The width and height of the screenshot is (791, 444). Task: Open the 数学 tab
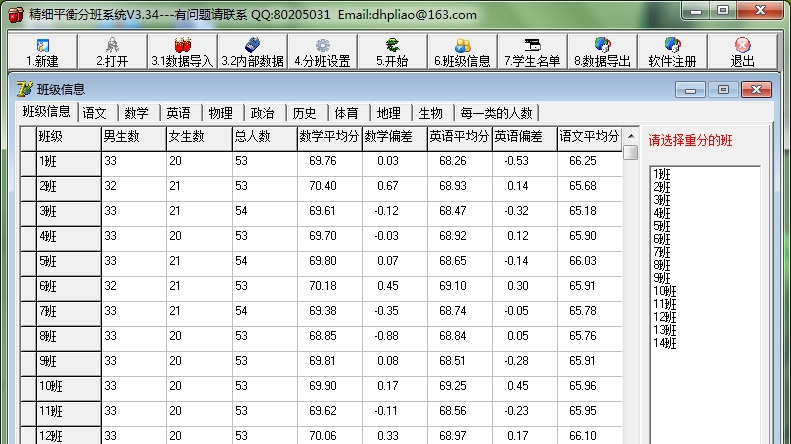click(137, 113)
